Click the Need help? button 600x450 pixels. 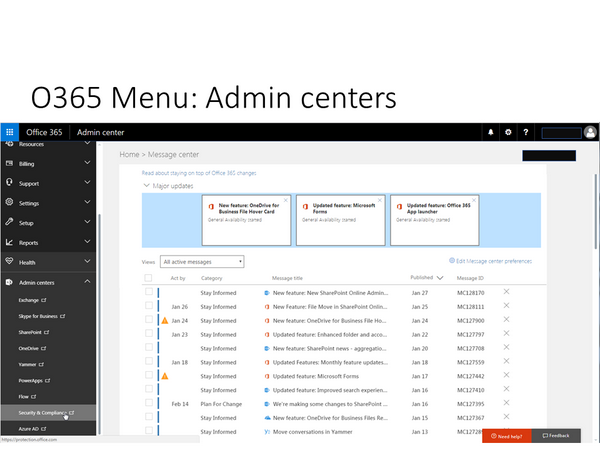507,436
